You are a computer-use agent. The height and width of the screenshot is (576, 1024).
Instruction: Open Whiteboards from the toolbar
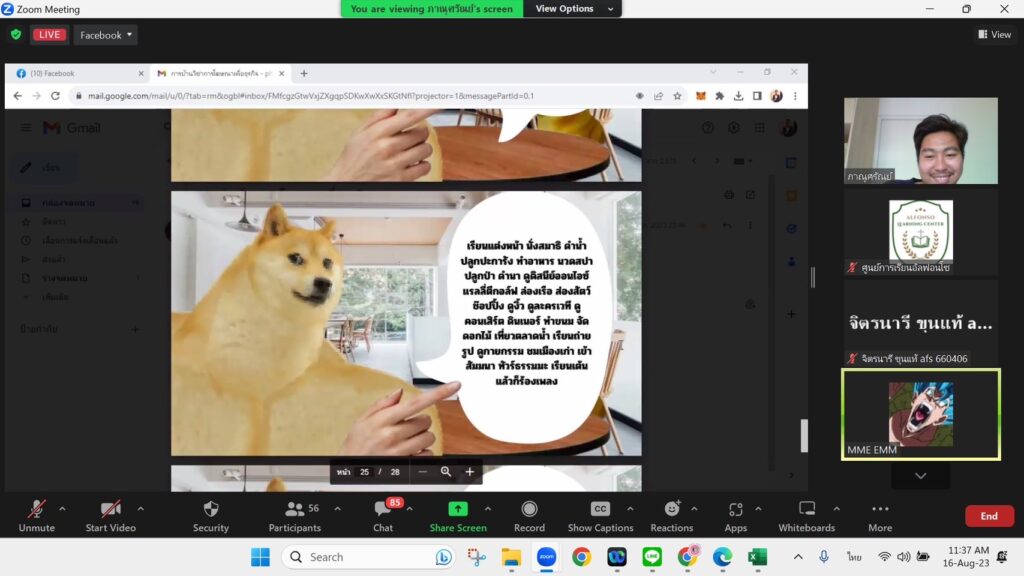click(x=806, y=509)
